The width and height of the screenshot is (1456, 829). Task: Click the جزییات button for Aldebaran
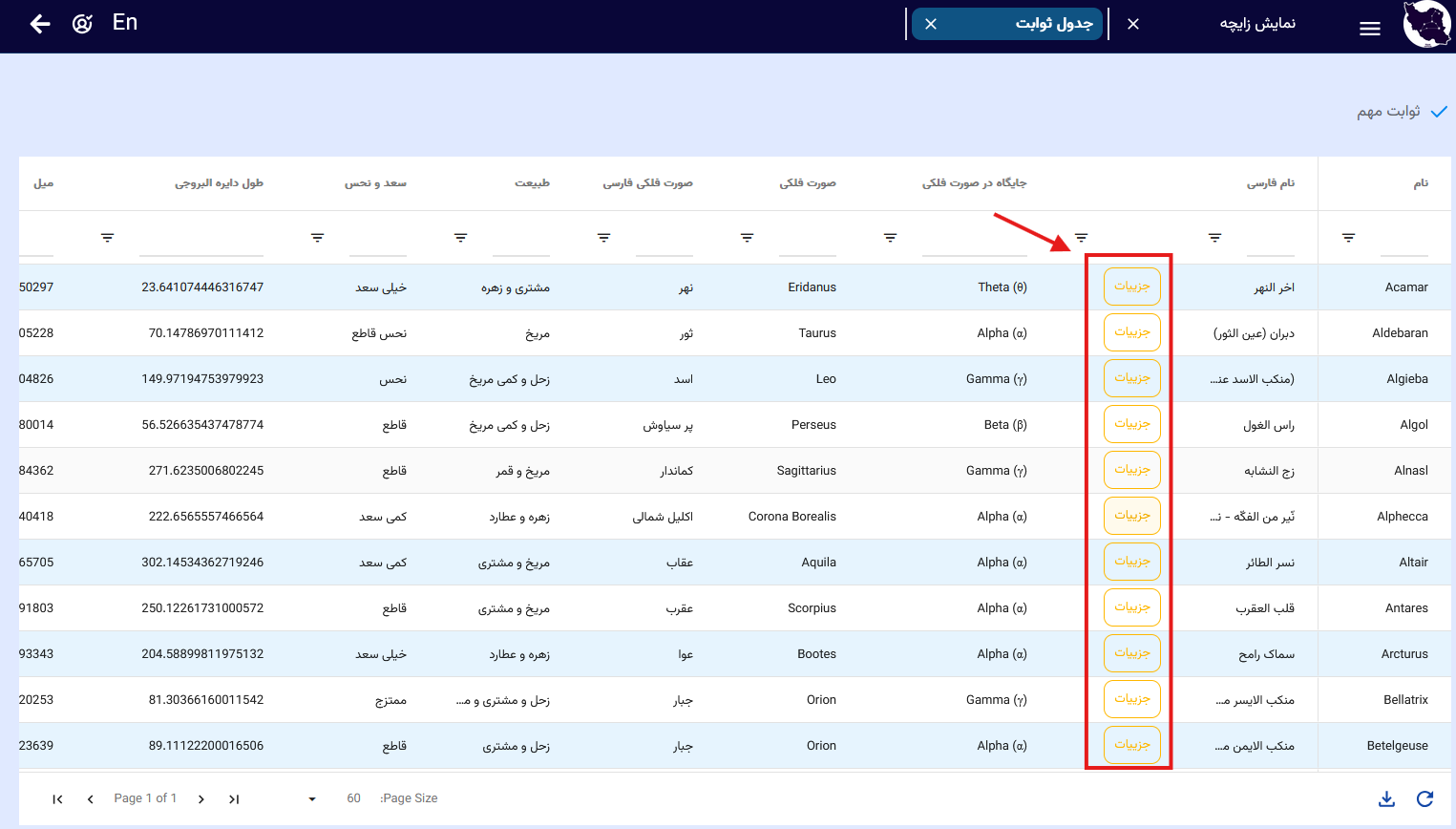tap(1131, 332)
